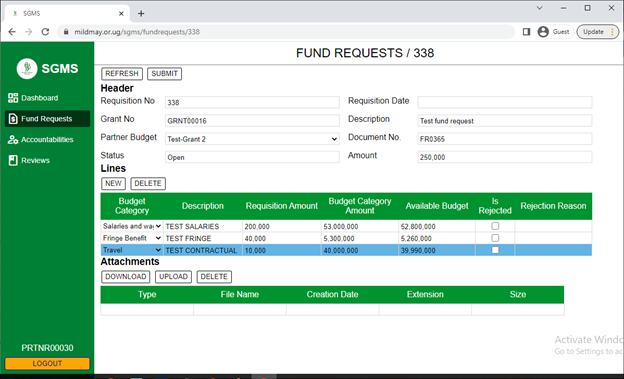Click the Dashboard grid icon
Image resolution: width=624 pixels, height=379 pixels.
(13, 98)
